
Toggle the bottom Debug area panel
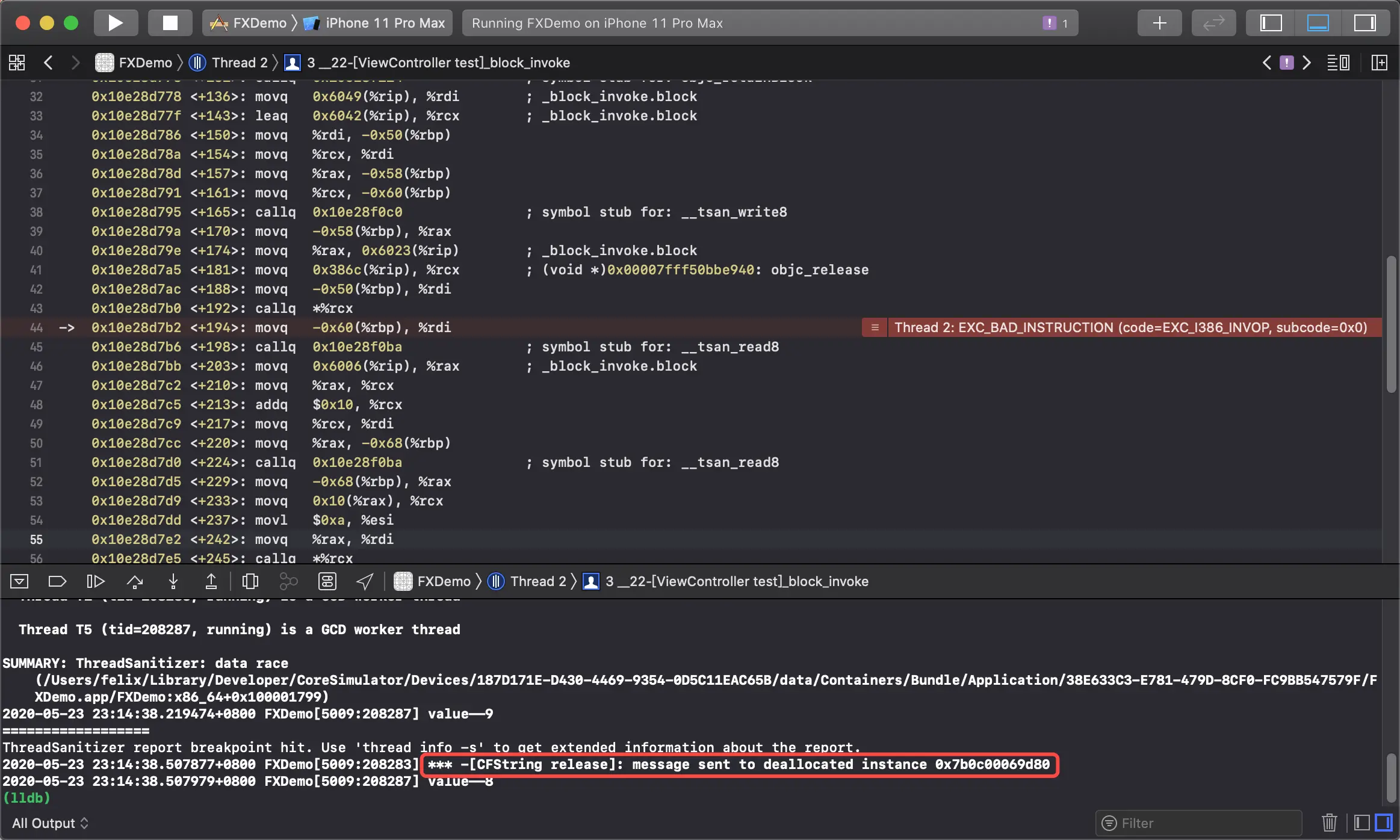(1318, 23)
